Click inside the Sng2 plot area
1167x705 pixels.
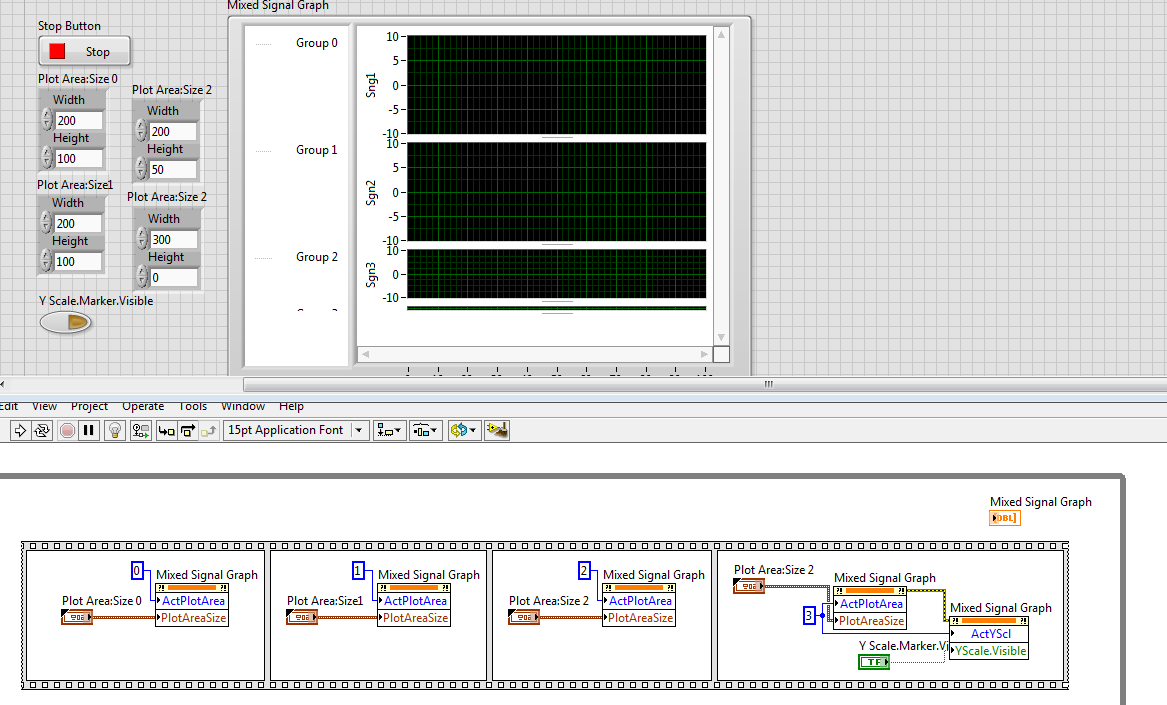556,192
